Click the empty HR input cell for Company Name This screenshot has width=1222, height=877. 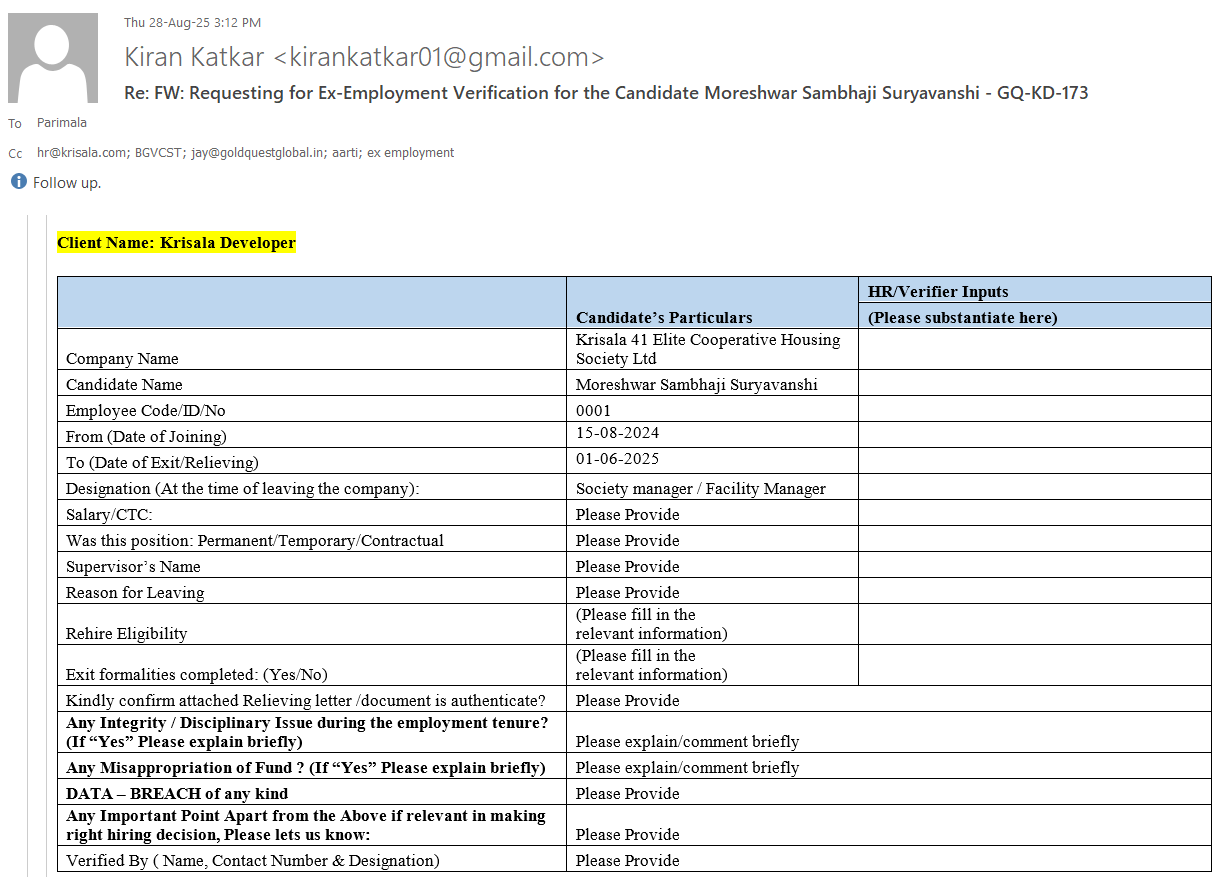coord(1034,349)
